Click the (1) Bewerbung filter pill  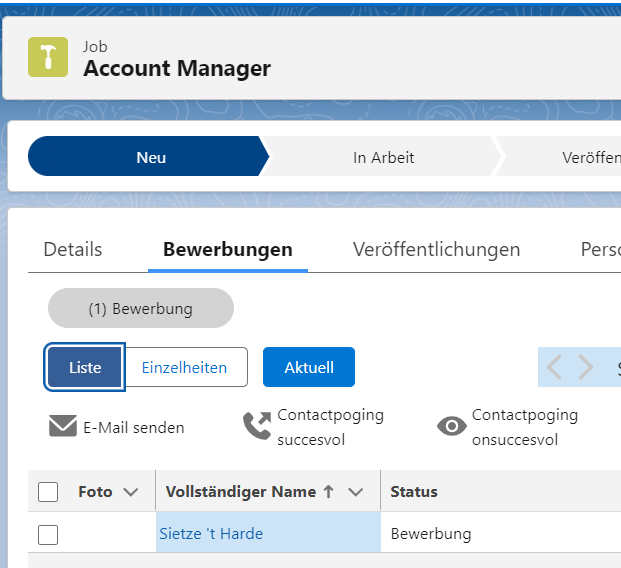[x=140, y=309]
